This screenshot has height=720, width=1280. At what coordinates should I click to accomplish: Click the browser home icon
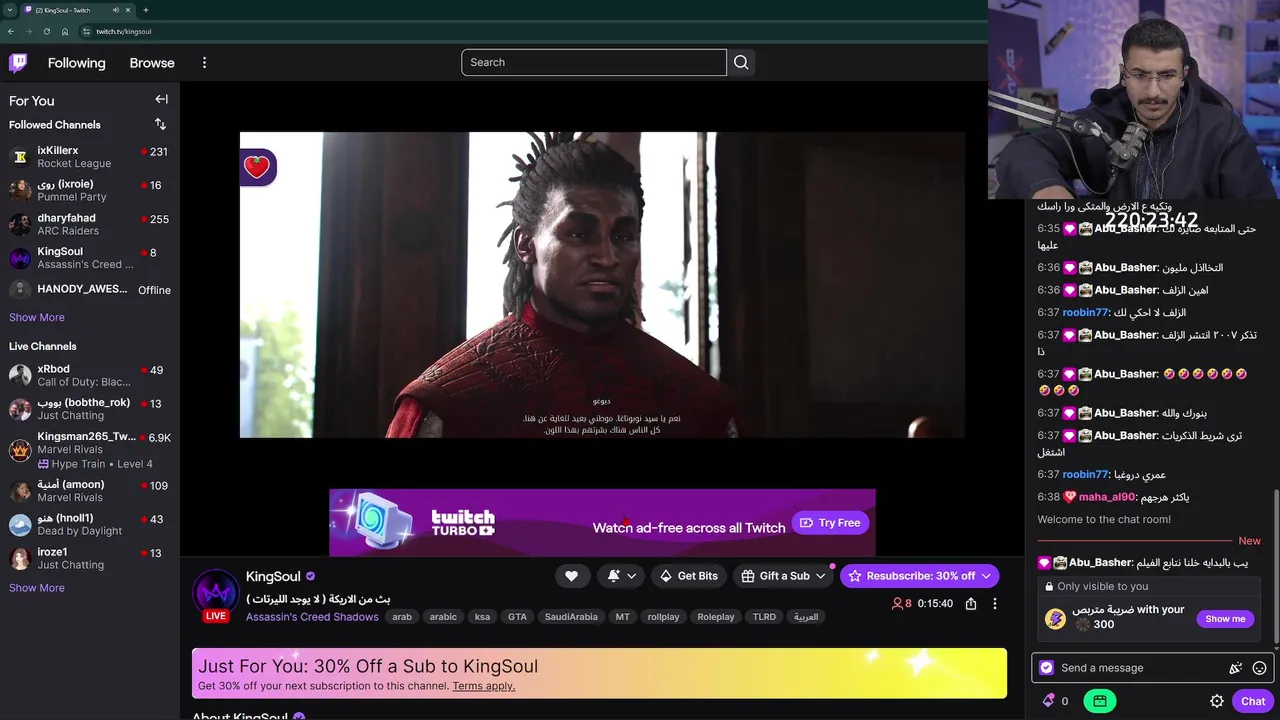click(65, 31)
